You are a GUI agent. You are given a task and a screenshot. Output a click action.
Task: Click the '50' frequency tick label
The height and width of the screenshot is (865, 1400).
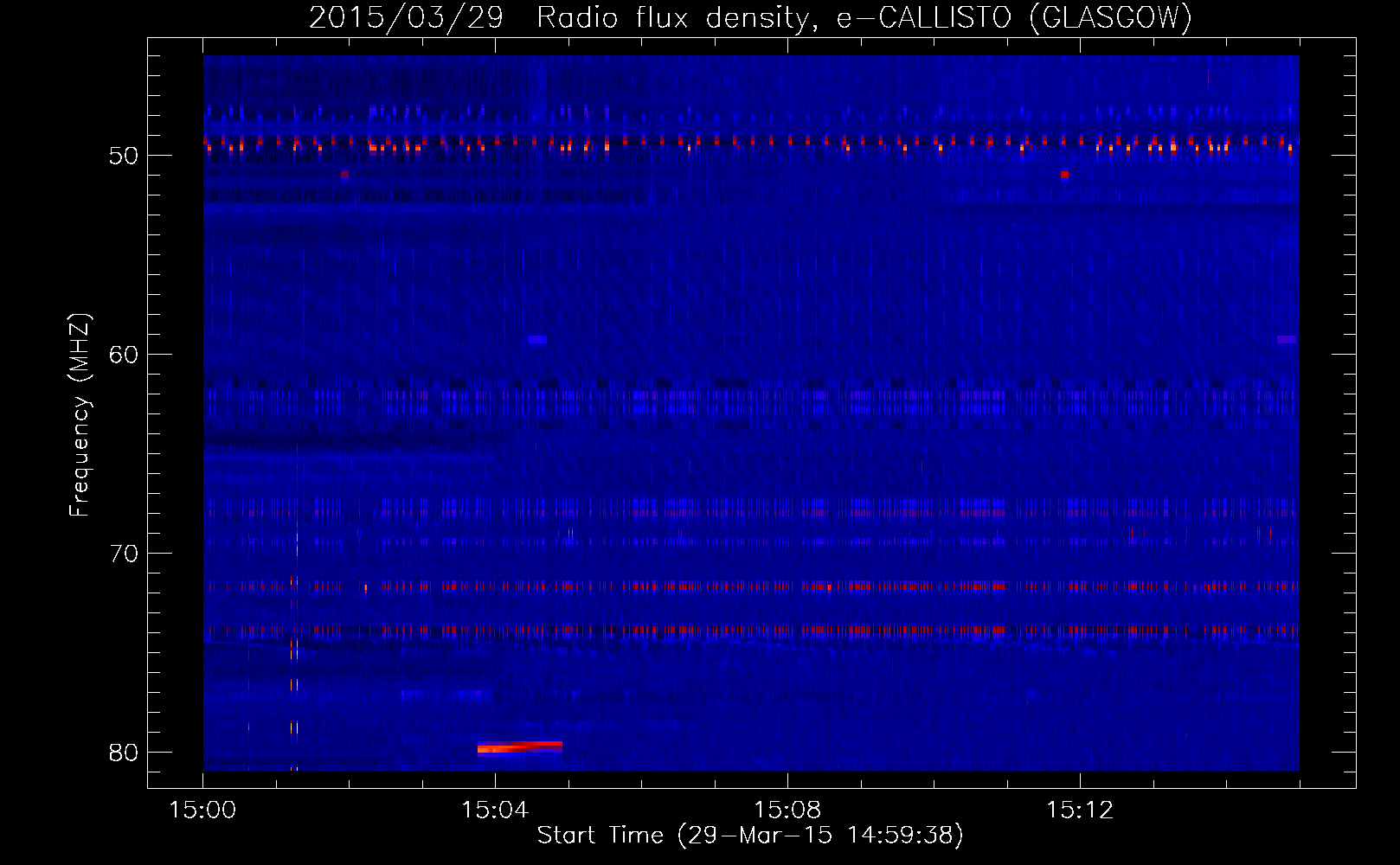[124, 156]
